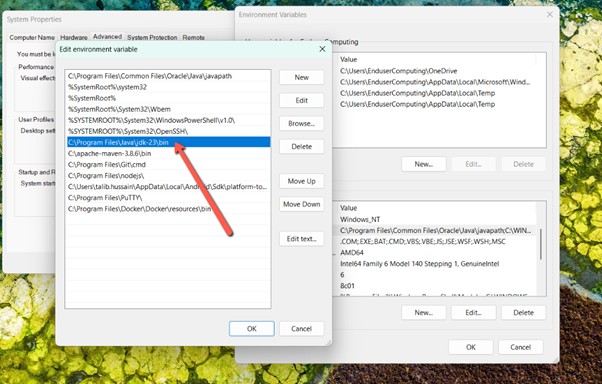Screen dimensions: 602x384
Task: Select the plain %SystemRoot% entry
Action: (x=169, y=98)
